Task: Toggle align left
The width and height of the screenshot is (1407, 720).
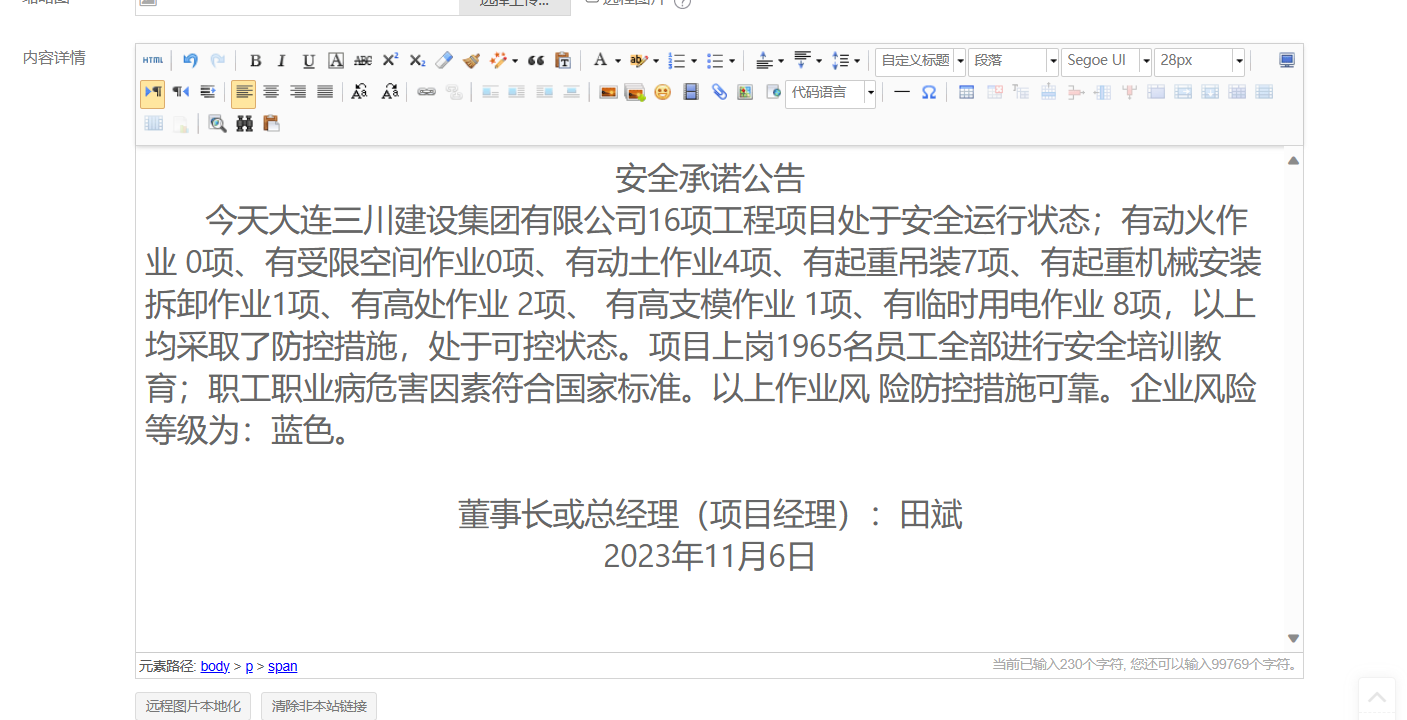Action: [244, 92]
